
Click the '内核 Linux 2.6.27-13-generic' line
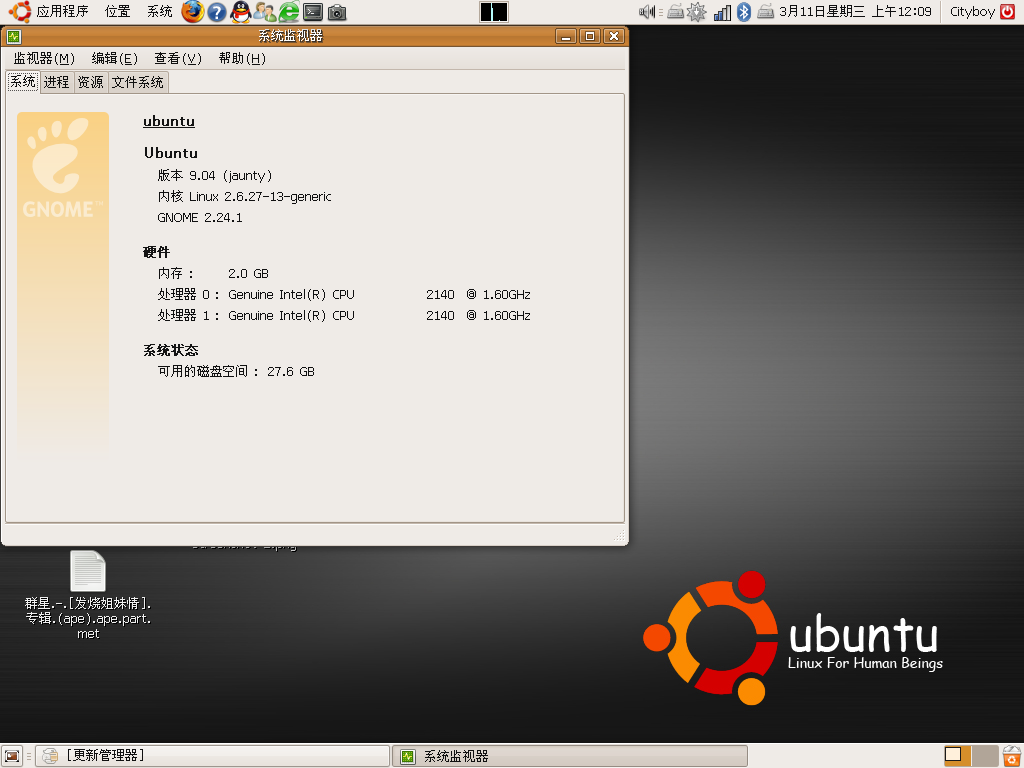pos(244,197)
